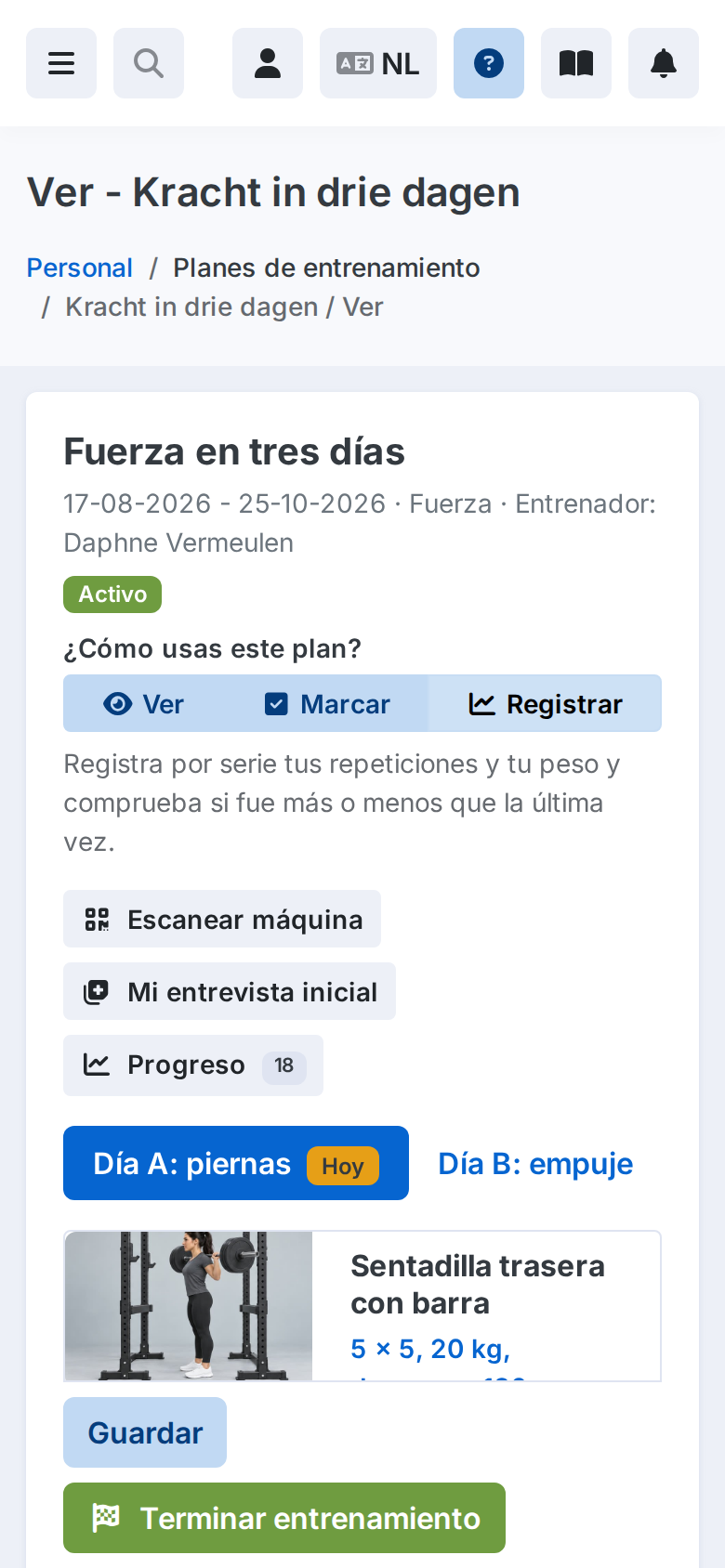
Task: Open the user profile icon
Action: tap(268, 63)
